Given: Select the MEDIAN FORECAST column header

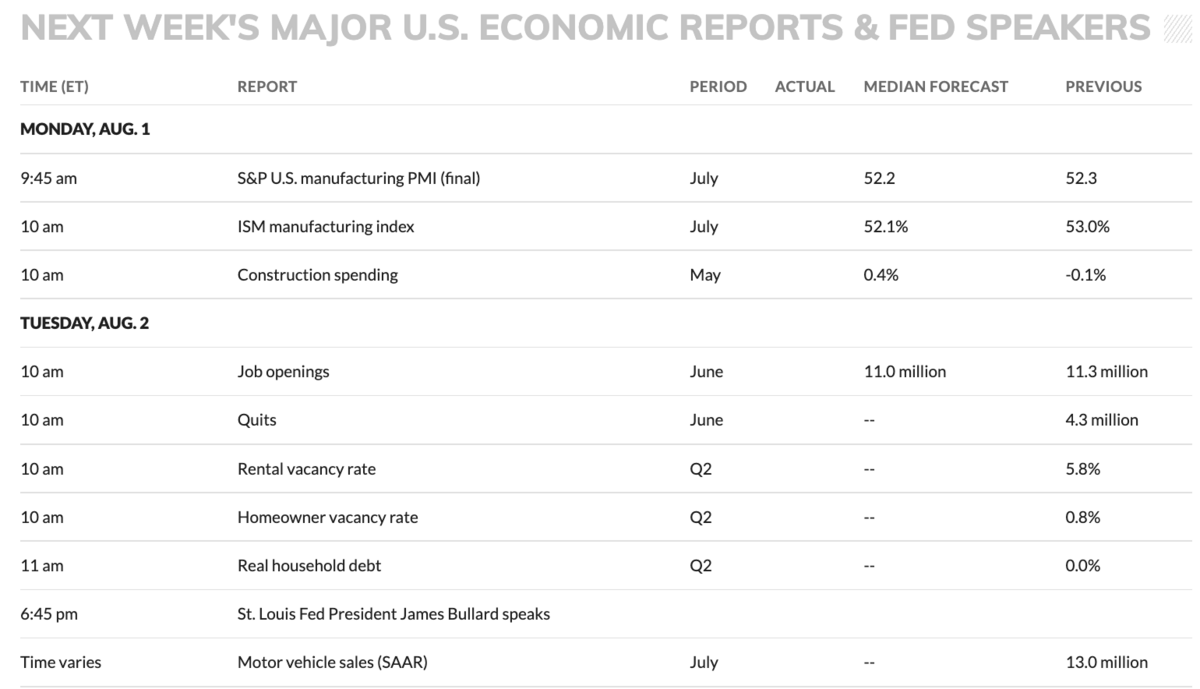Looking at the screenshot, I should click(936, 87).
